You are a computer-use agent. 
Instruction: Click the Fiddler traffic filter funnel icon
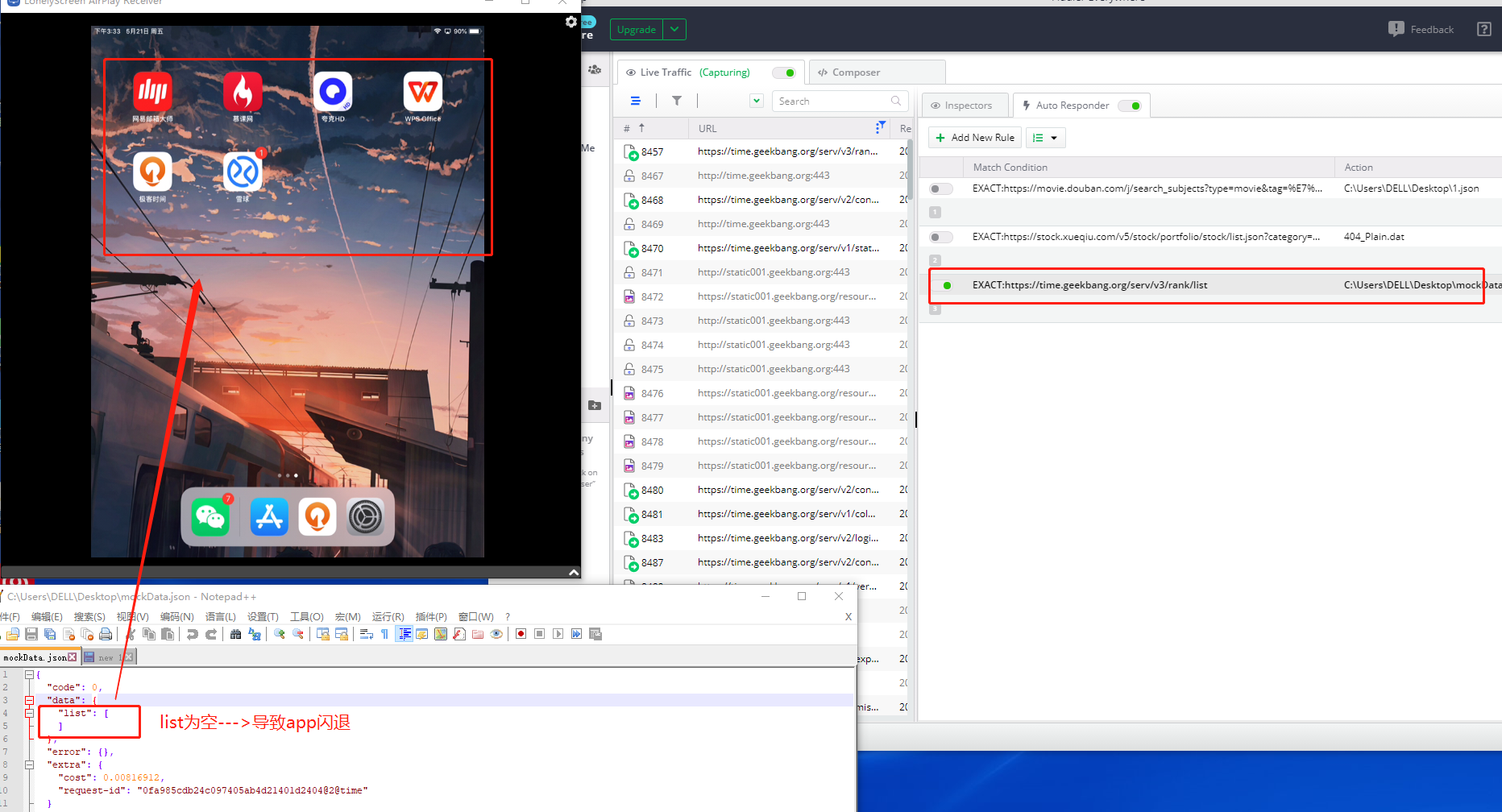pyautogui.click(x=677, y=101)
